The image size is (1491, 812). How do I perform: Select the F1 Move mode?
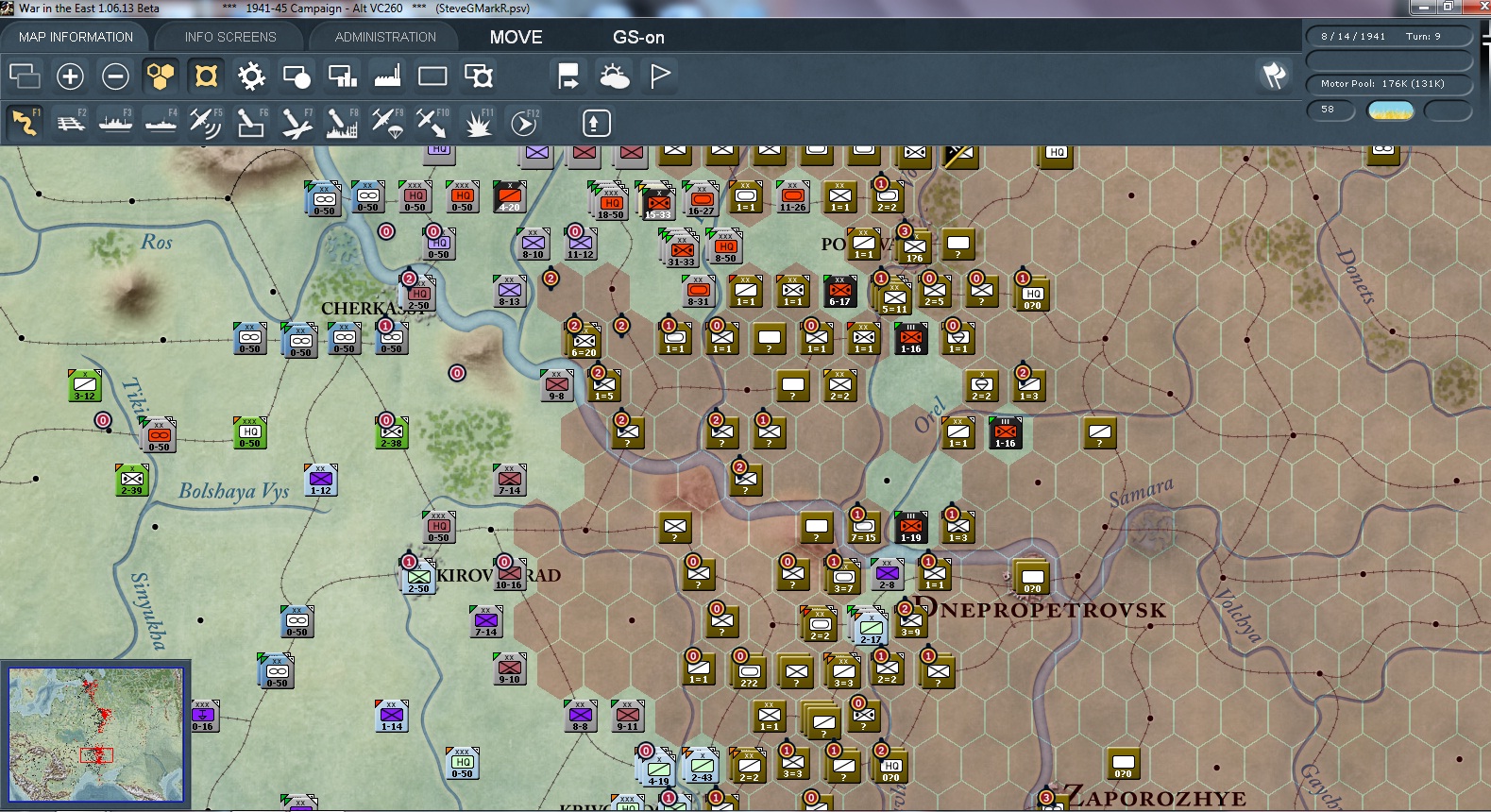click(x=25, y=122)
